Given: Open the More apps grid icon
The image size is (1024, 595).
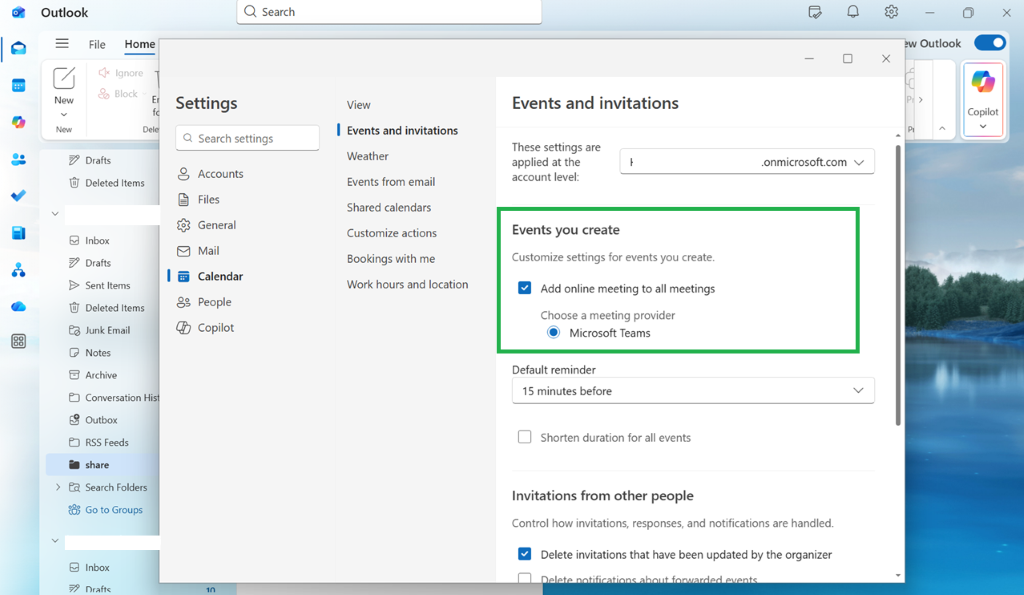Looking at the screenshot, I should (x=19, y=342).
